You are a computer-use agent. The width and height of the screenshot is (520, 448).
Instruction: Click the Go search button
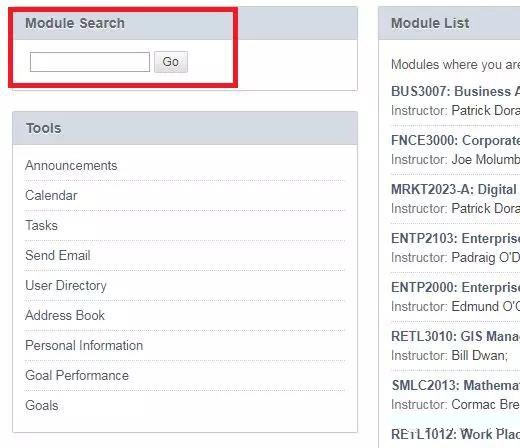coord(171,62)
